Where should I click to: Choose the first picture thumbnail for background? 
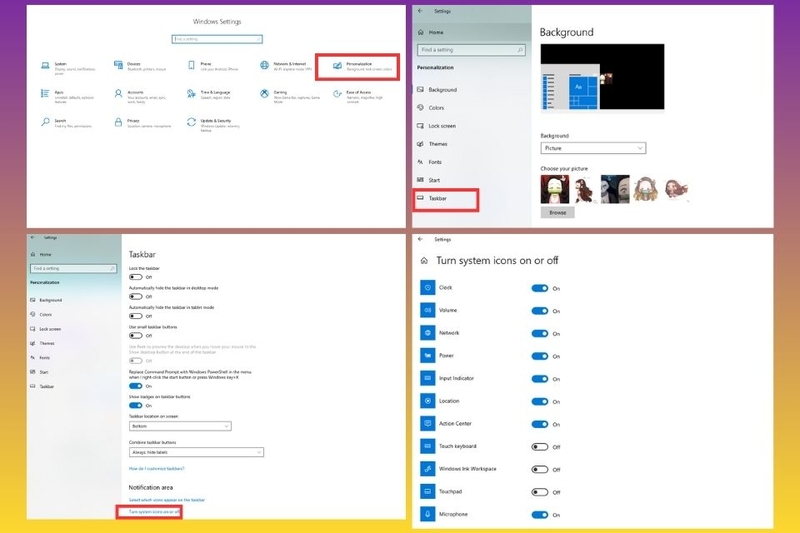click(x=555, y=189)
